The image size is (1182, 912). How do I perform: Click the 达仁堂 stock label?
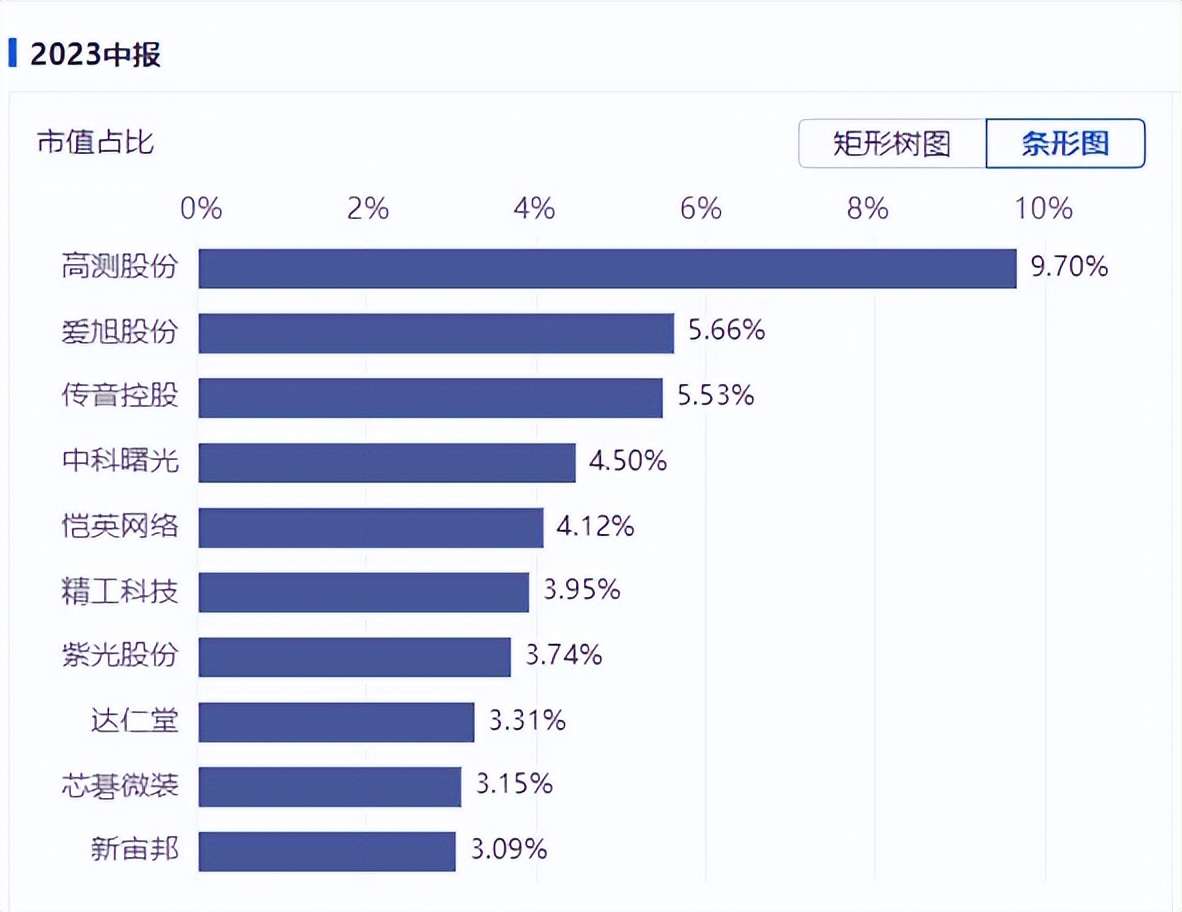(134, 722)
